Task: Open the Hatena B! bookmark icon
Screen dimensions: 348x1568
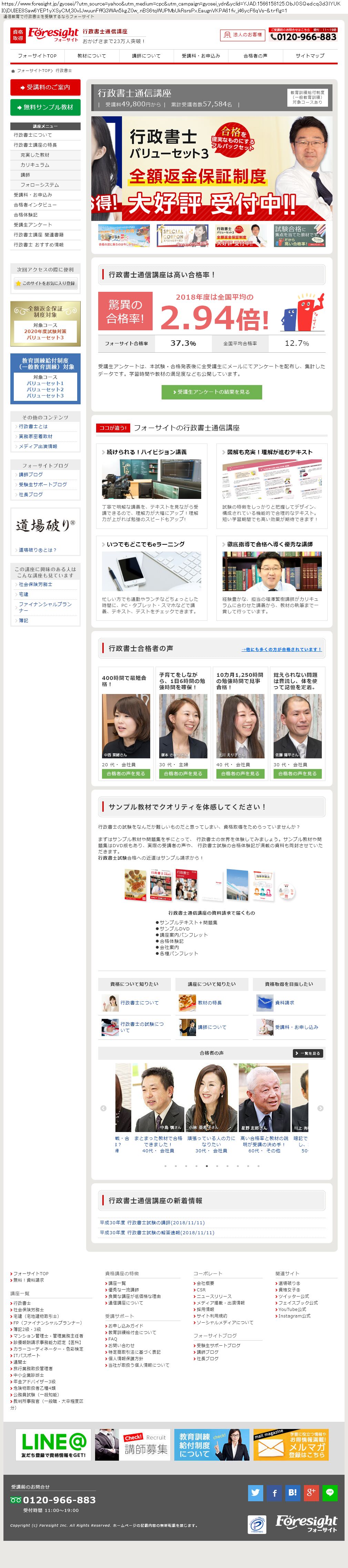Action: click(x=293, y=1492)
